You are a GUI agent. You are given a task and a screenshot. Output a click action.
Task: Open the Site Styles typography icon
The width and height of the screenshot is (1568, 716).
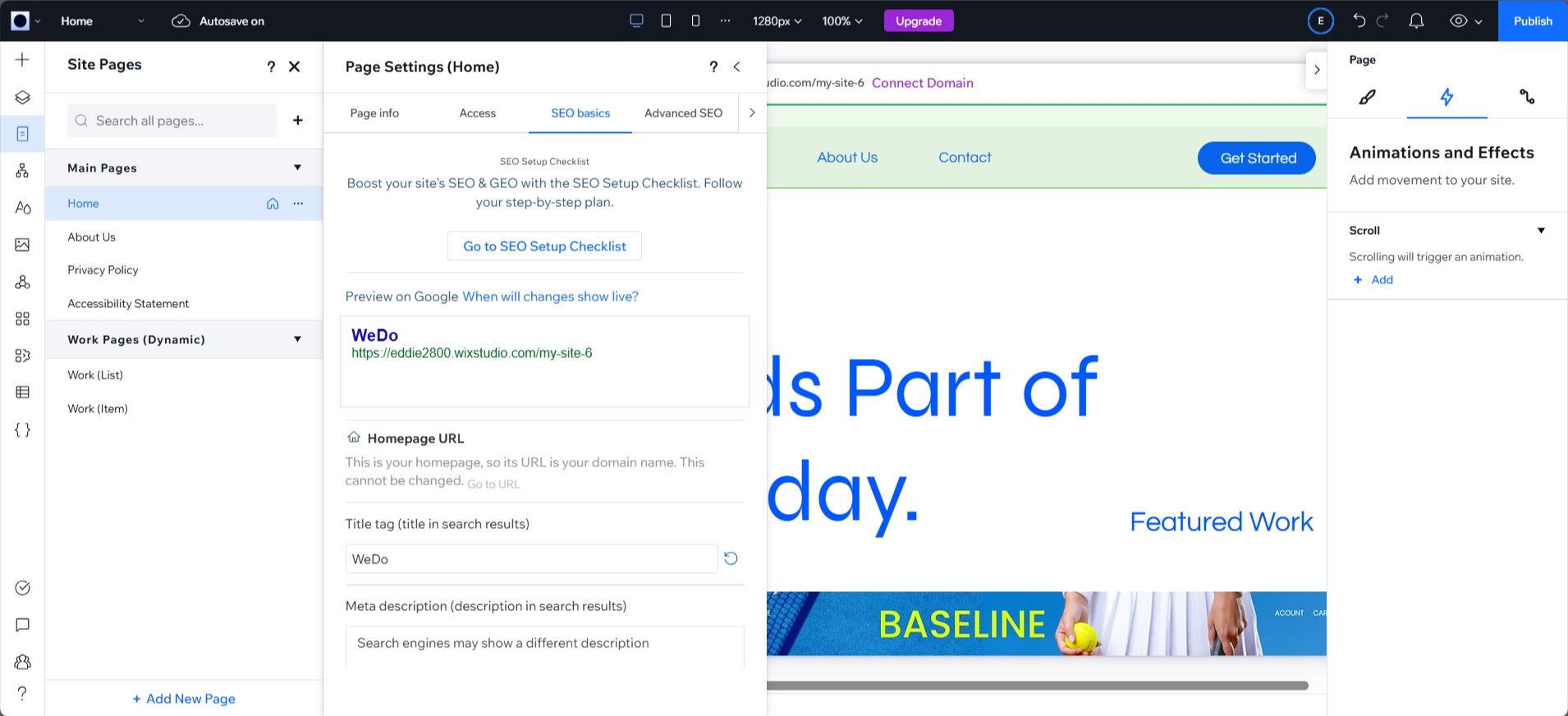pos(22,208)
